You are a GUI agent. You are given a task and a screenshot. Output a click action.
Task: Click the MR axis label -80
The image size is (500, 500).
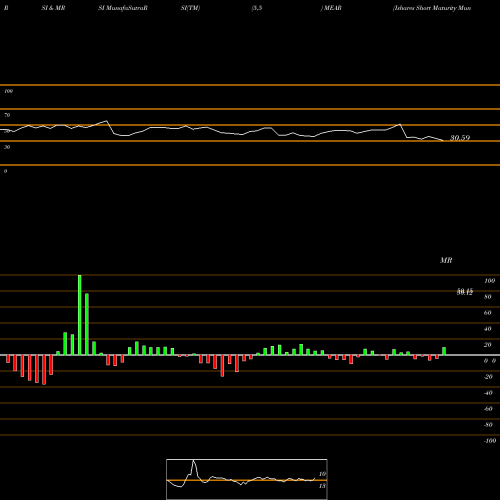coord(488,425)
